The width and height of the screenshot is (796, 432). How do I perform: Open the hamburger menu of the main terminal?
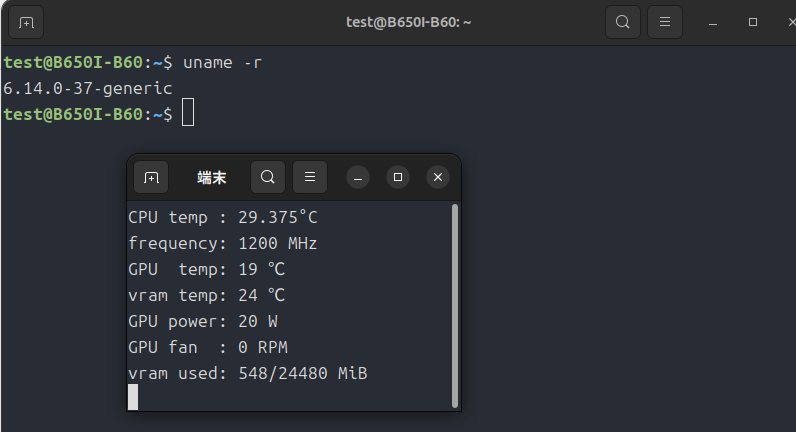665,21
